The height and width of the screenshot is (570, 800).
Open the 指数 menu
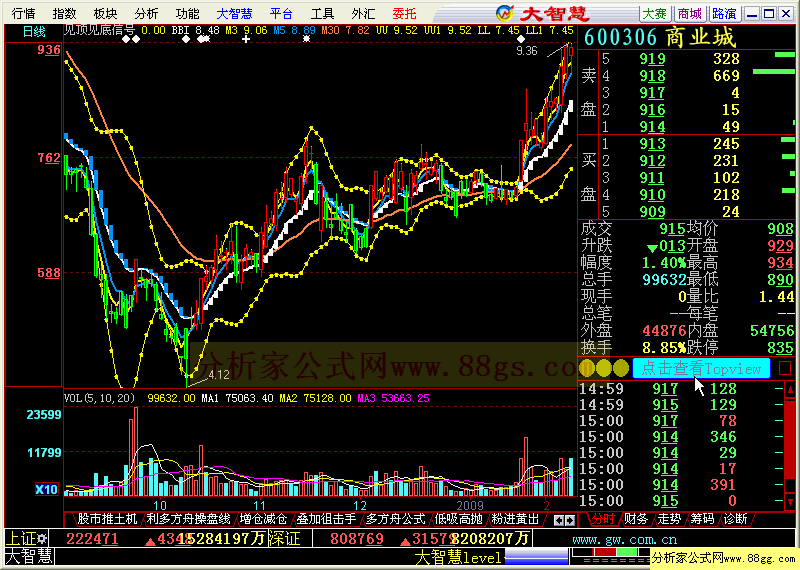pyautogui.click(x=65, y=13)
